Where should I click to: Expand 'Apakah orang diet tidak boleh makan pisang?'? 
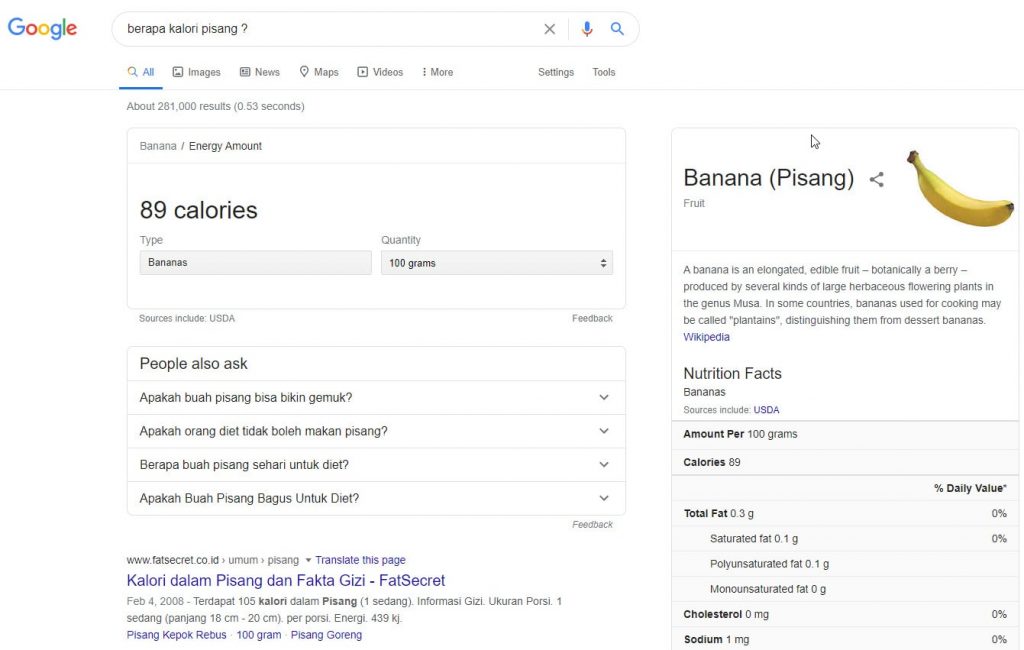pyautogui.click(x=376, y=431)
